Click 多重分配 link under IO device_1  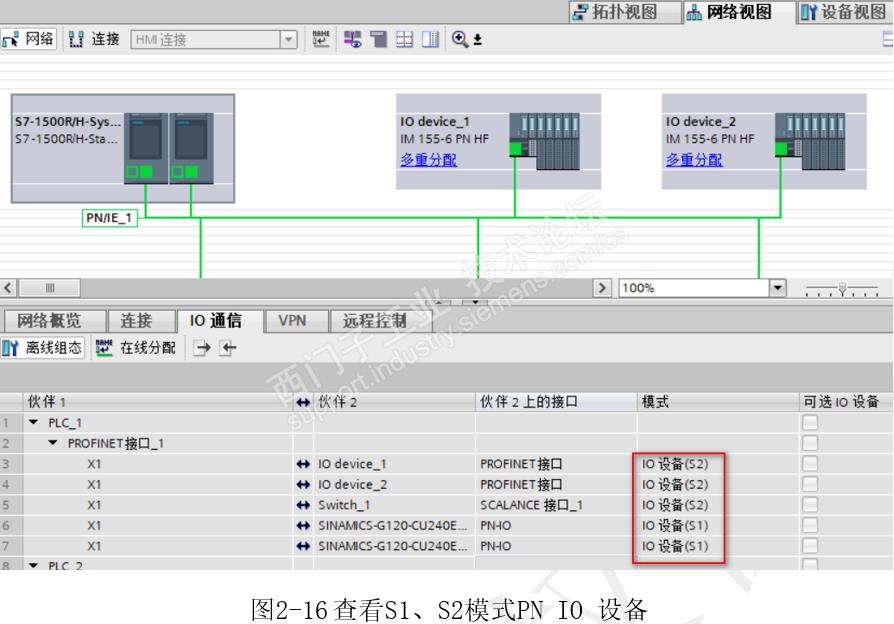point(428,160)
